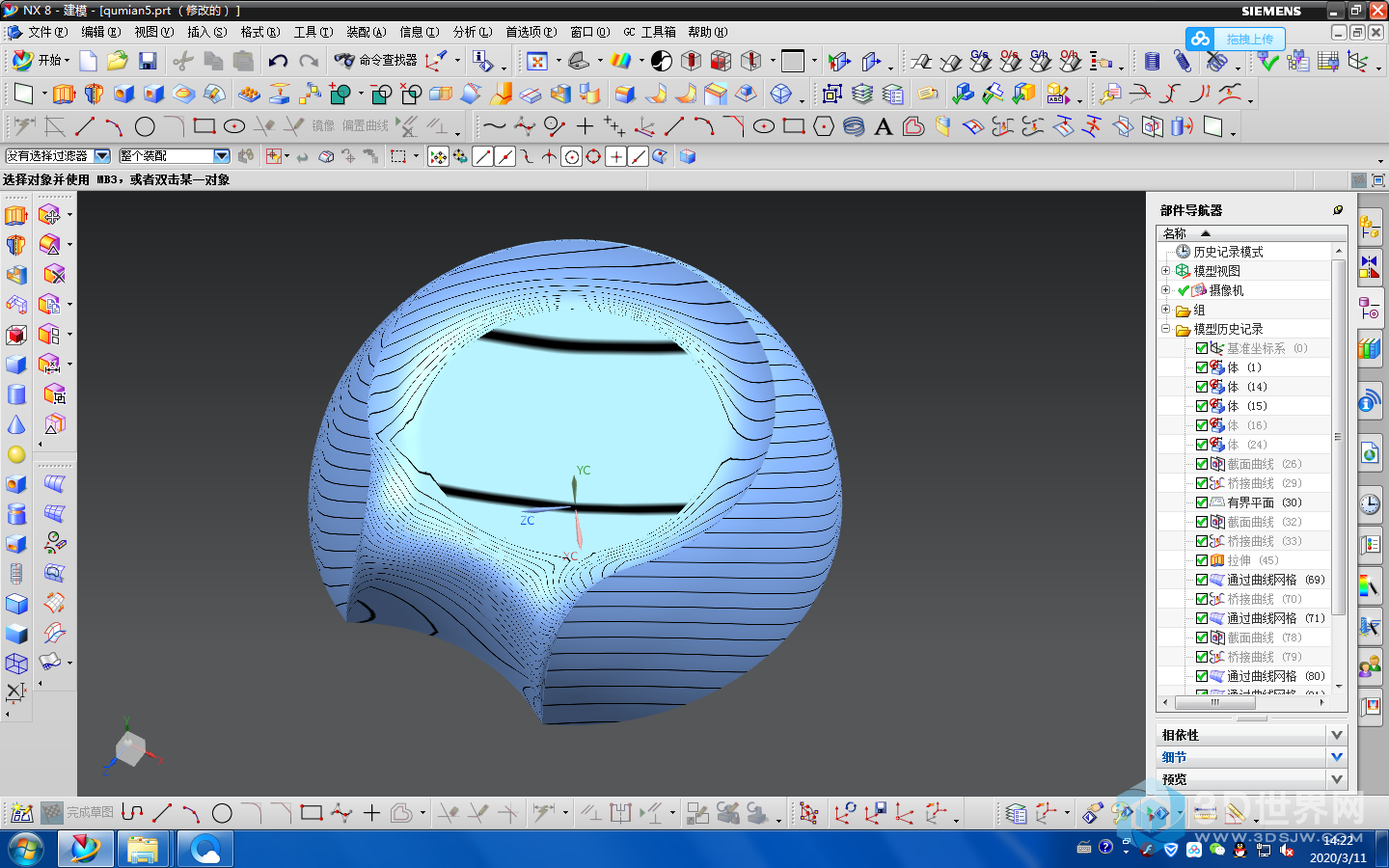Collapse the 模型历史记录 tree node
Viewport: 1389px width, 868px height.
[x=1165, y=329]
